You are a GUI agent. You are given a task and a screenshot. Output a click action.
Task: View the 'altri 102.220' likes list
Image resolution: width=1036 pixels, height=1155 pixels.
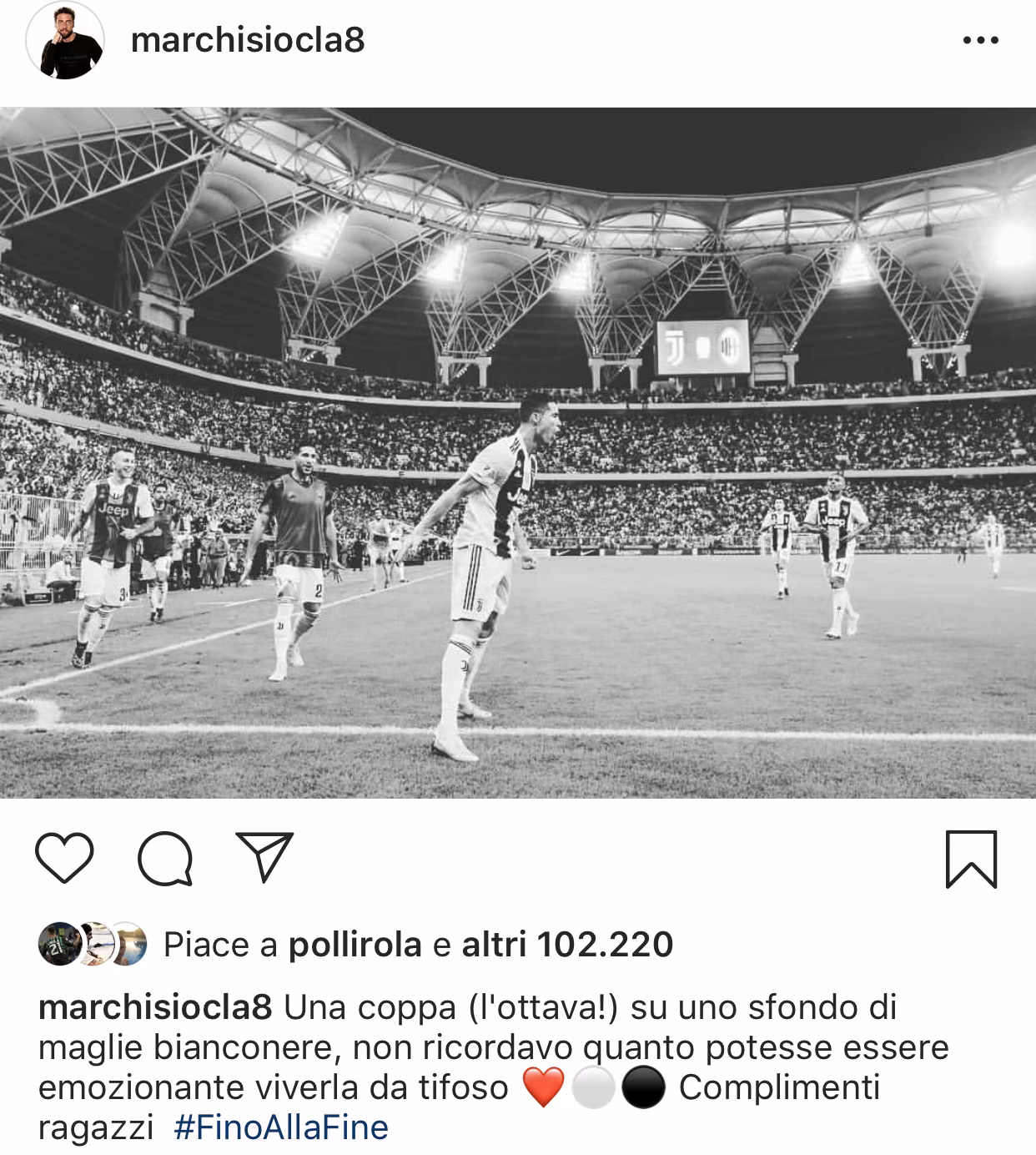pos(567,945)
